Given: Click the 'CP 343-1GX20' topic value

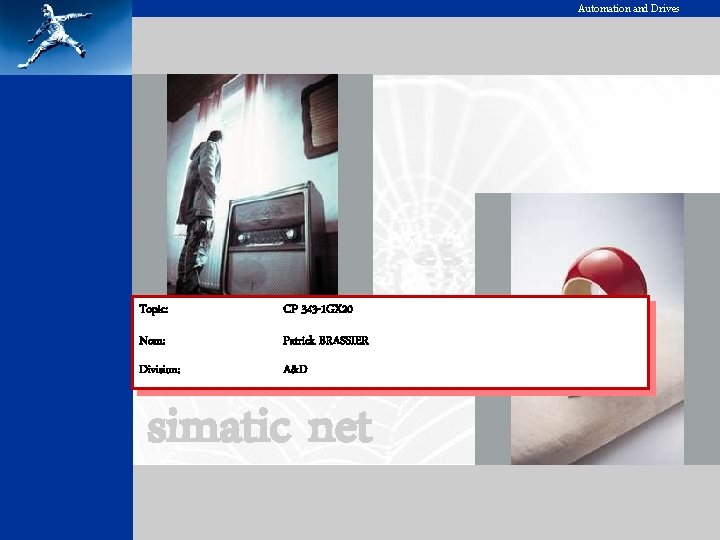Looking at the screenshot, I should (318, 309).
